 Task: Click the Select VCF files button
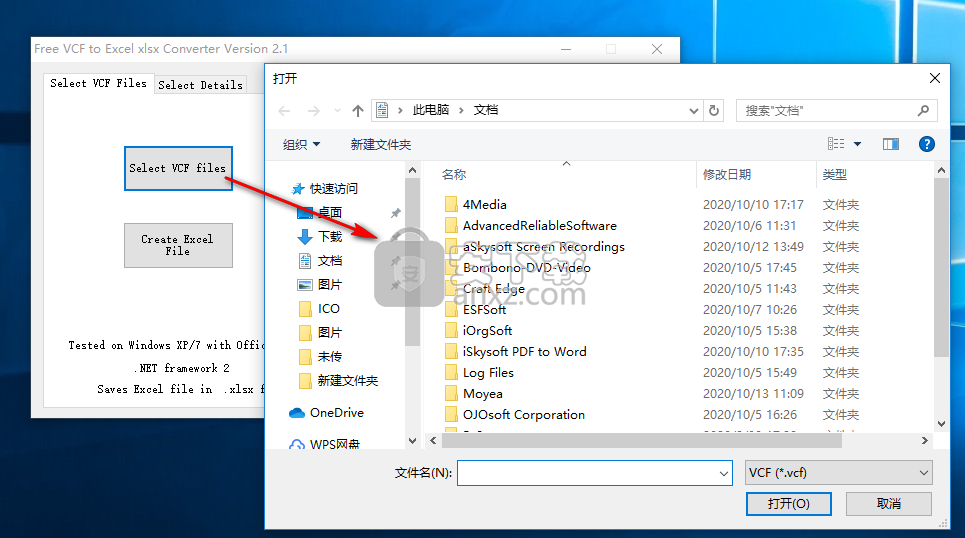178,168
